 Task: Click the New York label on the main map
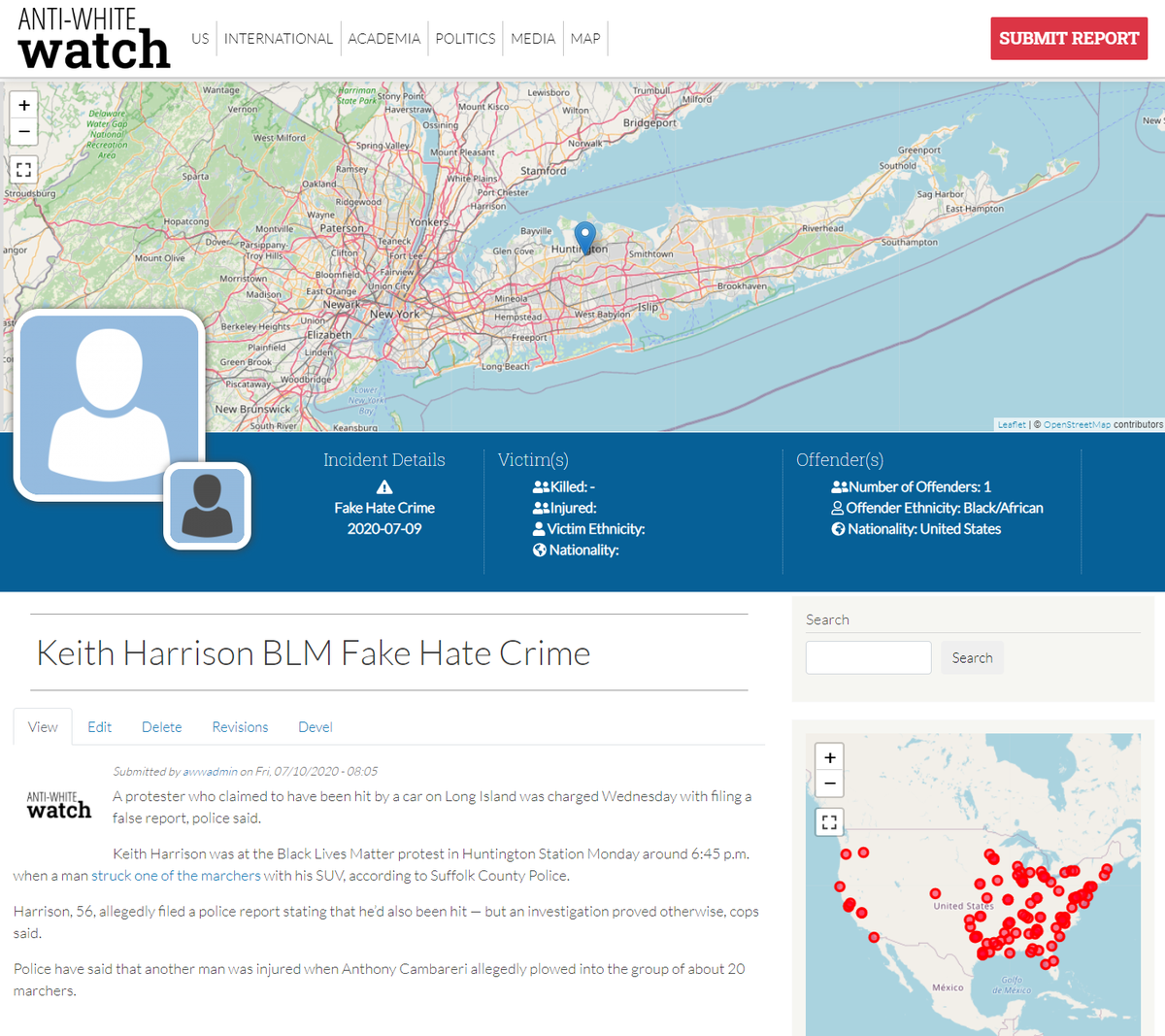click(394, 315)
